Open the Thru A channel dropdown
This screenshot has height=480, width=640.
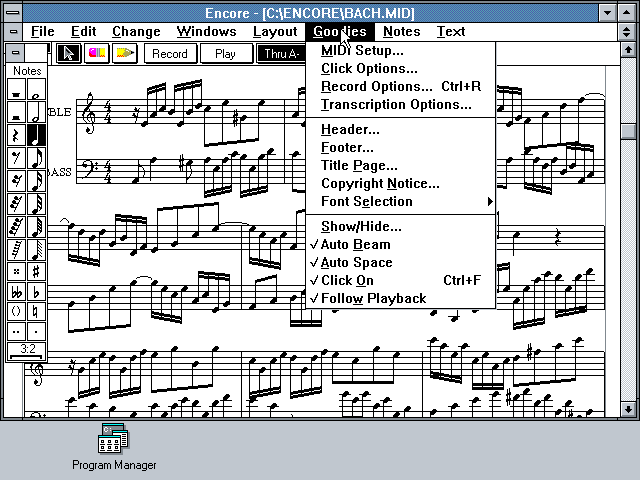pyautogui.click(x=282, y=53)
